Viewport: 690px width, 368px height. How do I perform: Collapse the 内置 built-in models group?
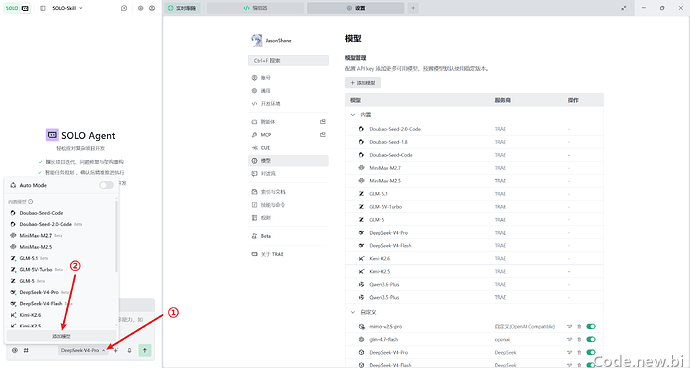point(353,114)
